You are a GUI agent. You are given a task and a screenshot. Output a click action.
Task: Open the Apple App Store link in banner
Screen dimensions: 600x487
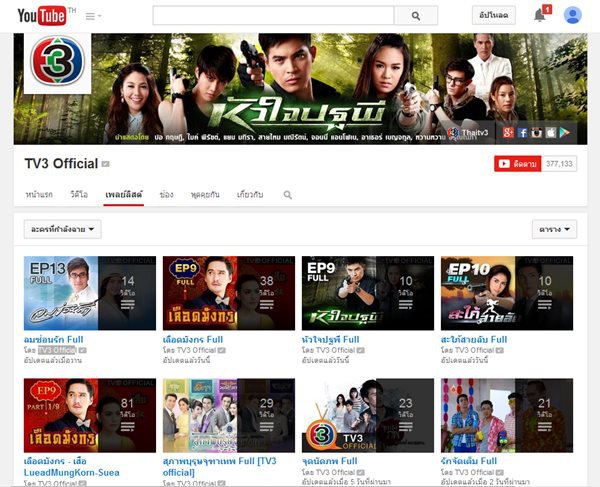click(x=551, y=132)
